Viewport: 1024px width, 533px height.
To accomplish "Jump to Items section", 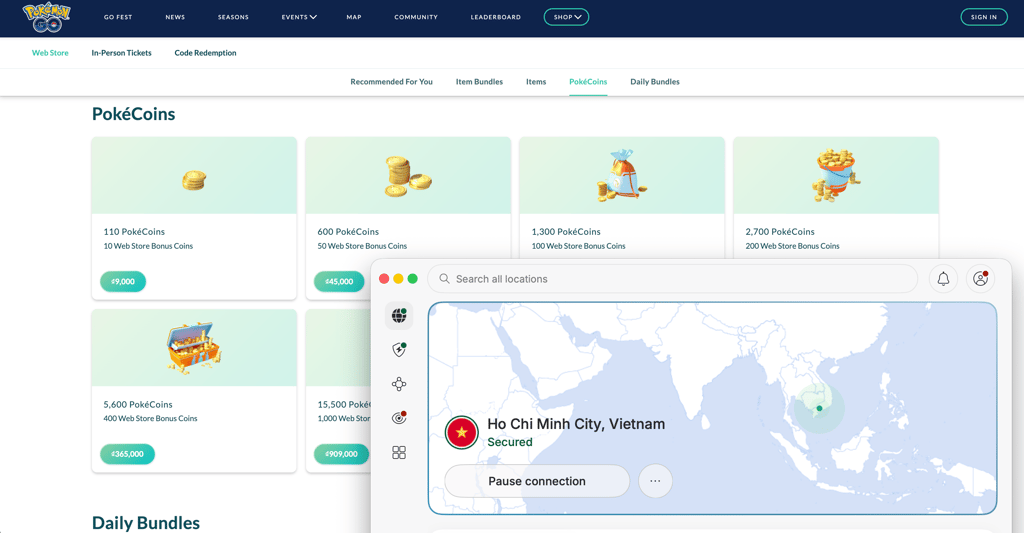I will (536, 82).
